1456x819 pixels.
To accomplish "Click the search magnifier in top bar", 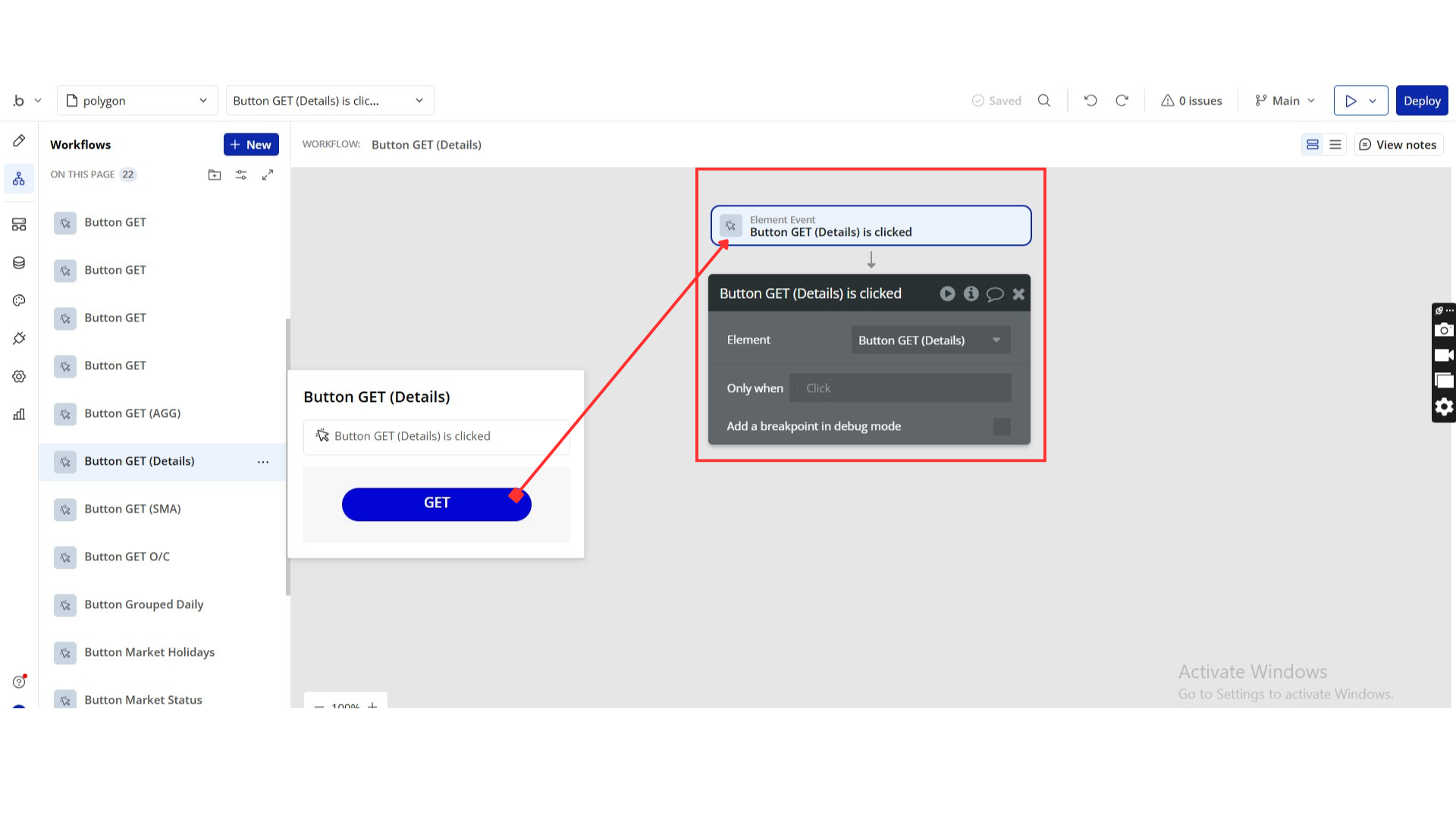I will pos(1044,100).
